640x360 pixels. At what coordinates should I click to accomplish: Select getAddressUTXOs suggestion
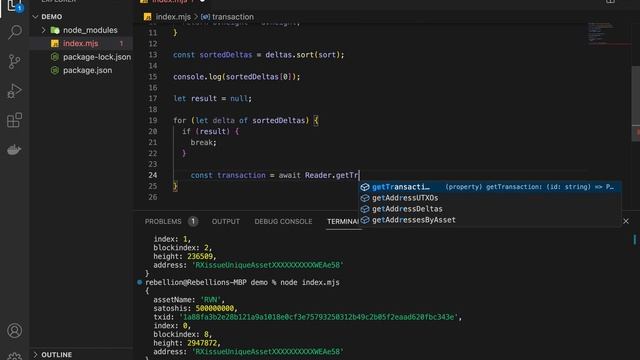point(490,198)
